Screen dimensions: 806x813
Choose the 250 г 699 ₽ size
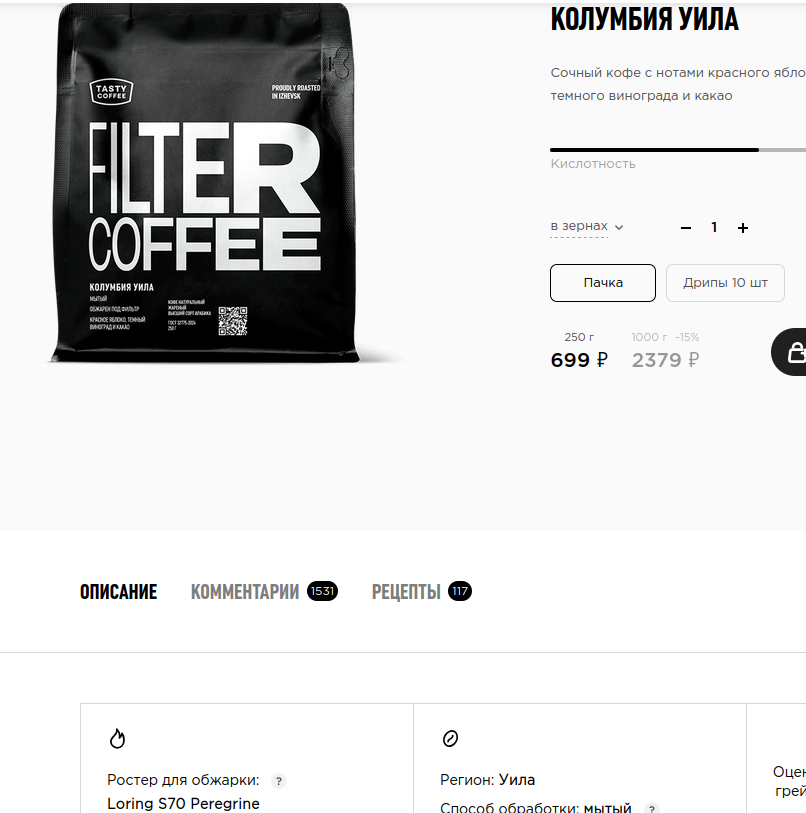579,352
